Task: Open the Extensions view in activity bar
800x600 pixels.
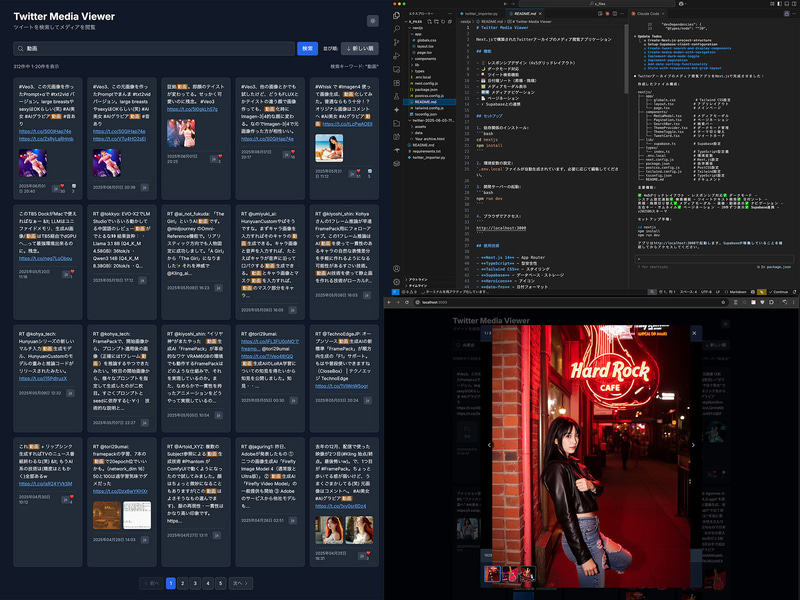Action: [x=396, y=83]
